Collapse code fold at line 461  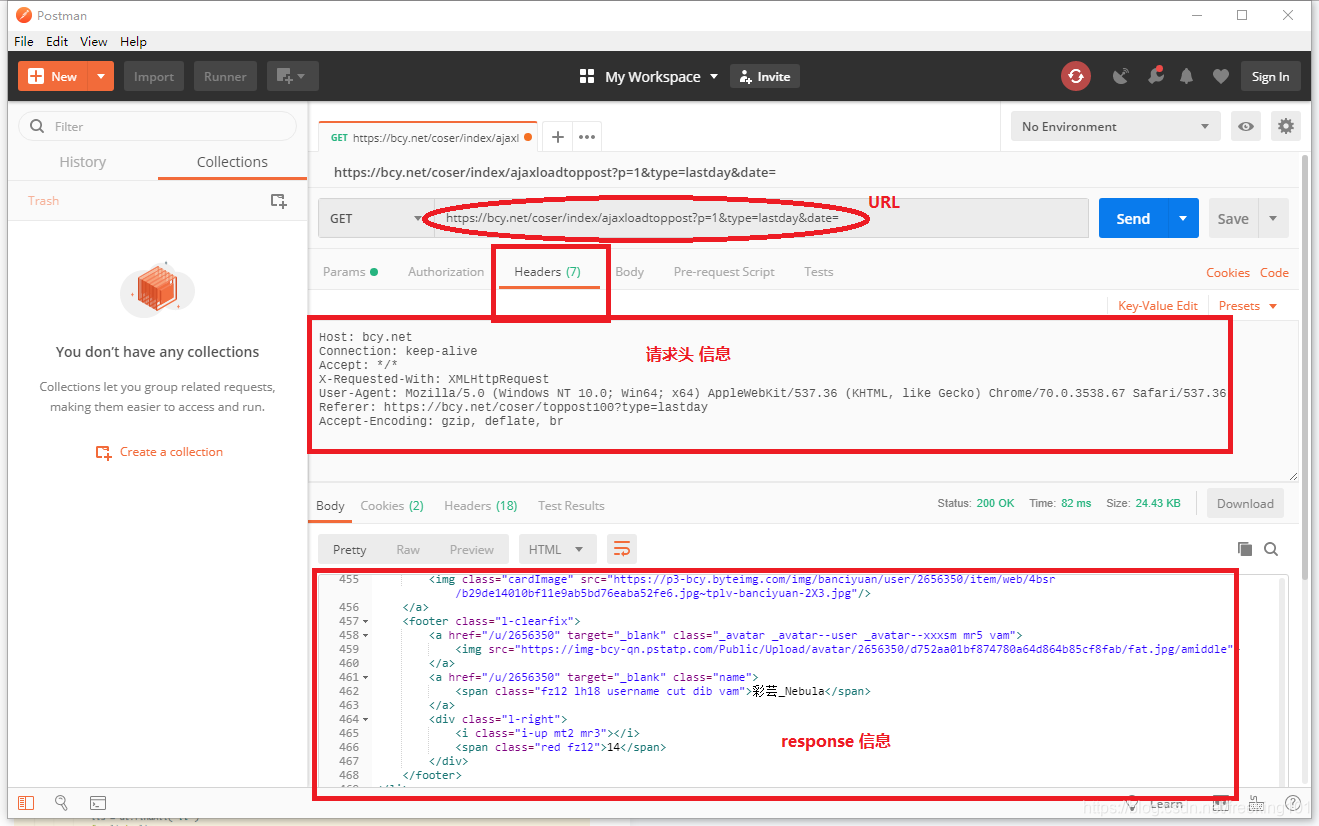365,677
